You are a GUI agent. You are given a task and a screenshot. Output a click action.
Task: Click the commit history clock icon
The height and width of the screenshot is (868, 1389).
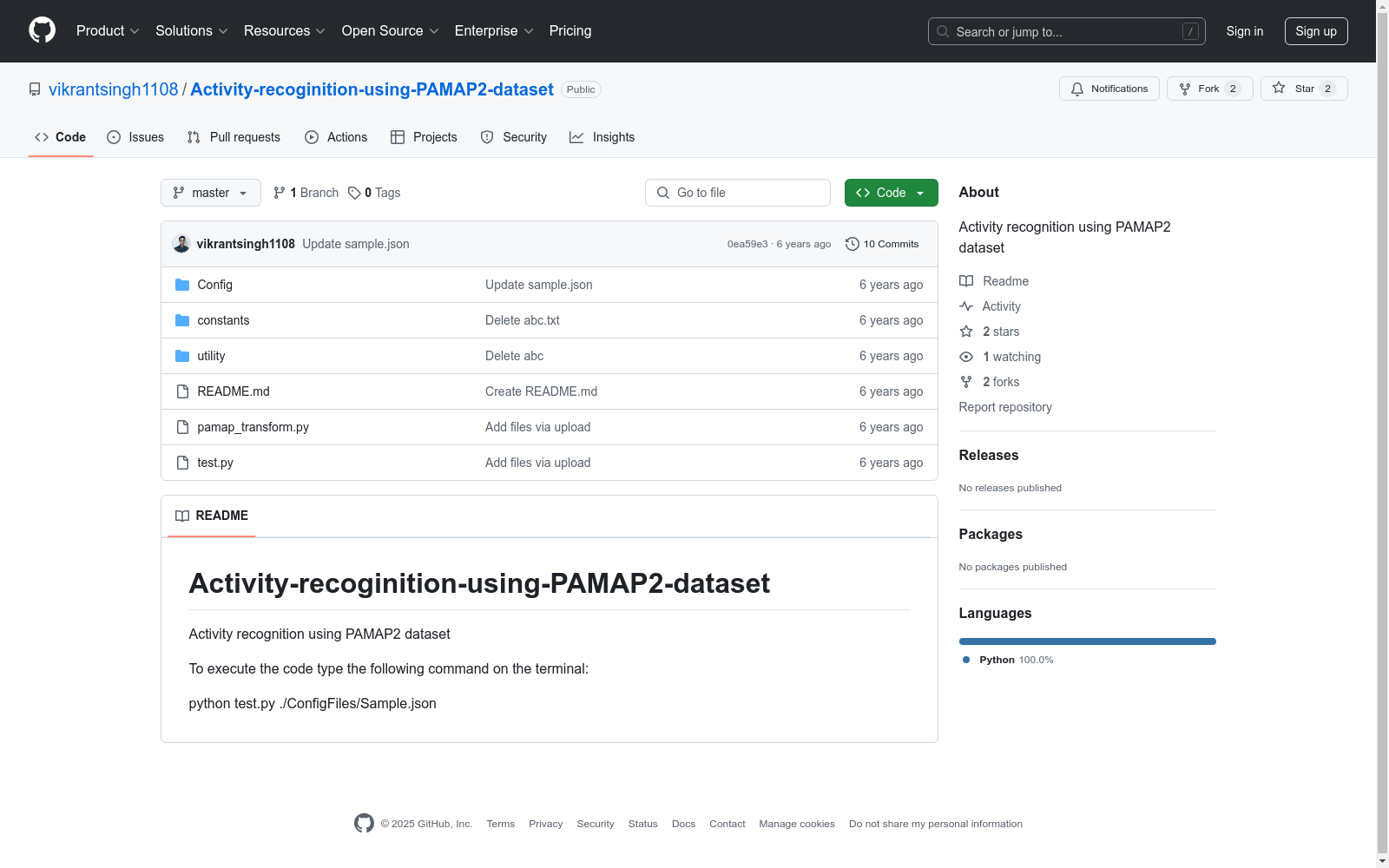click(x=852, y=244)
